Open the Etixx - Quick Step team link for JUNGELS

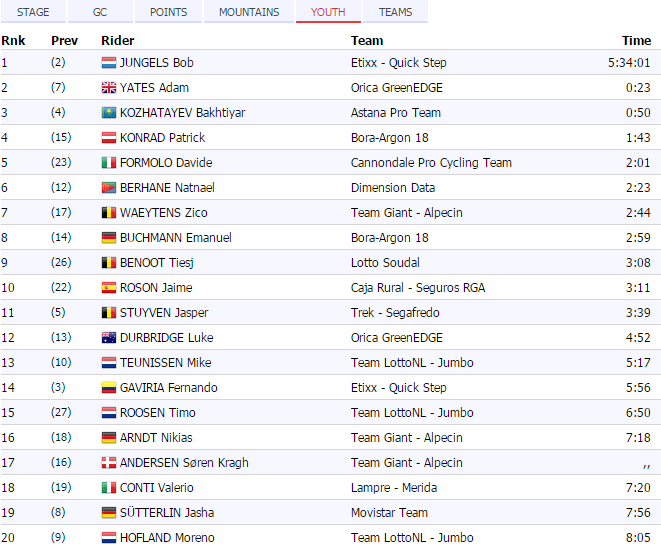pos(398,63)
